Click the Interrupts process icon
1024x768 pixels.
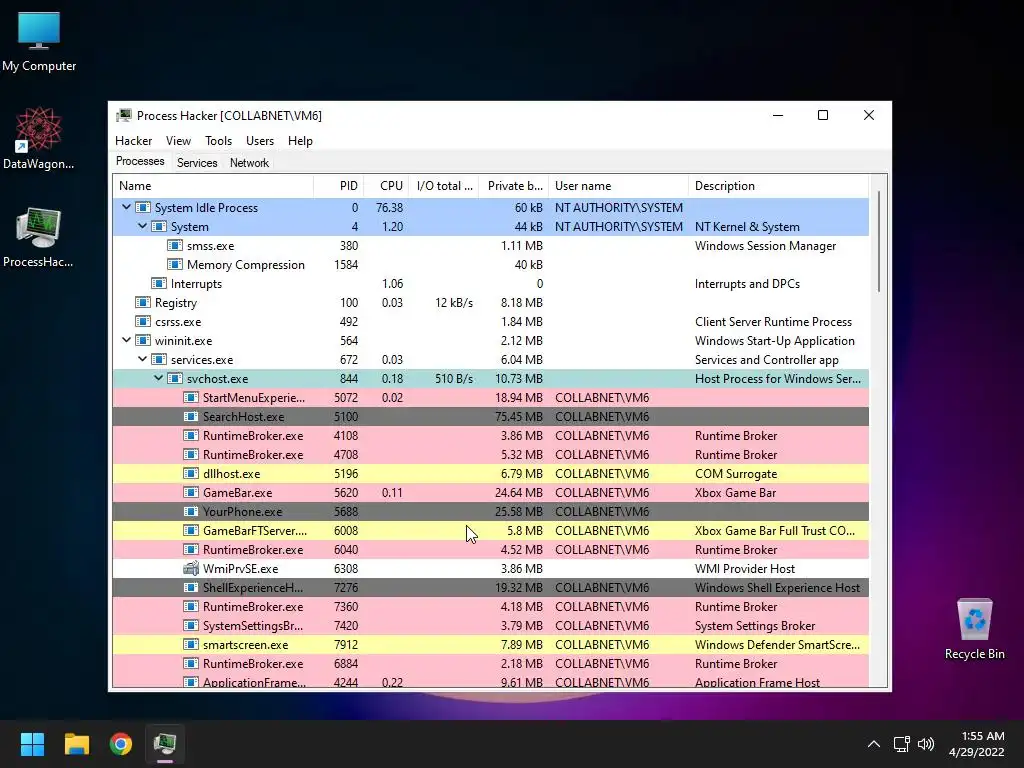pos(159,283)
